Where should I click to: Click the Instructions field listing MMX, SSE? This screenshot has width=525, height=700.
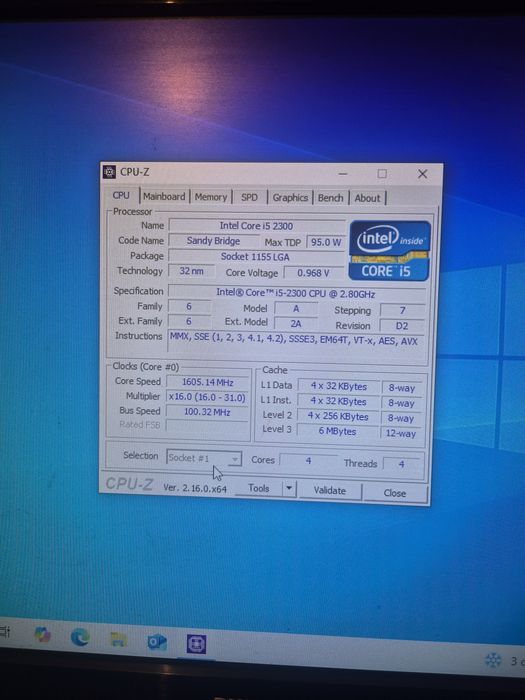(294, 342)
